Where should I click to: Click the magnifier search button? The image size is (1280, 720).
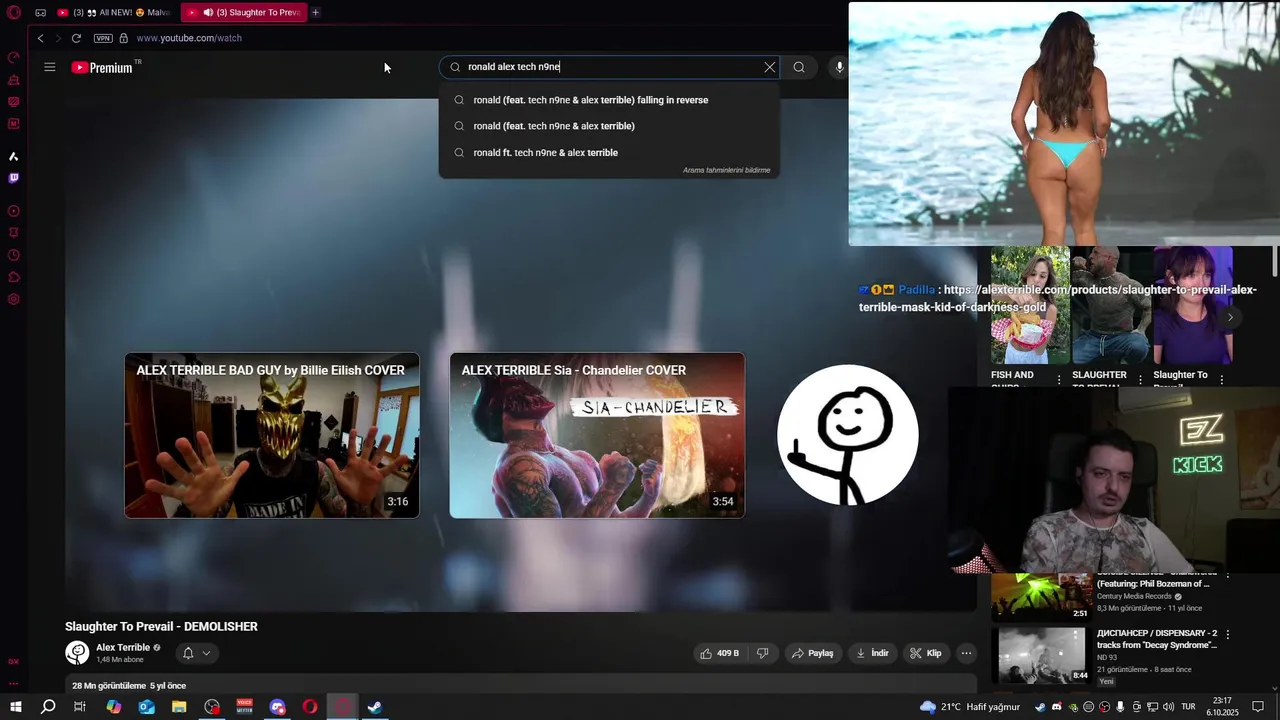pos(799,67)
